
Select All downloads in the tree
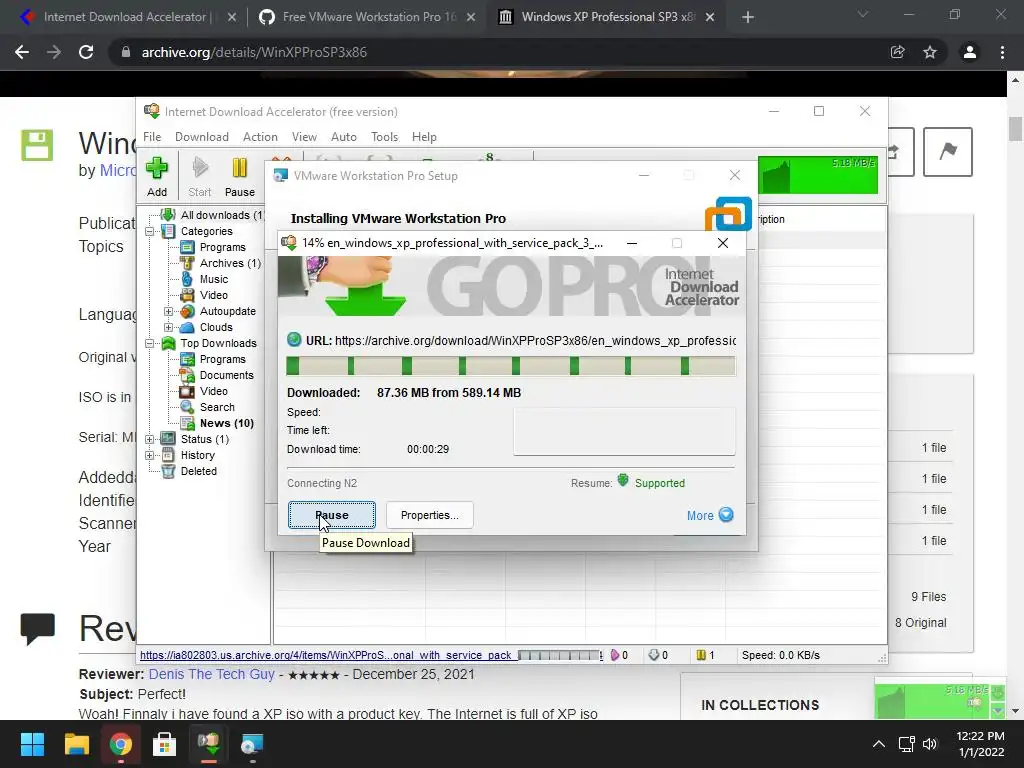(x=220, y=215)
